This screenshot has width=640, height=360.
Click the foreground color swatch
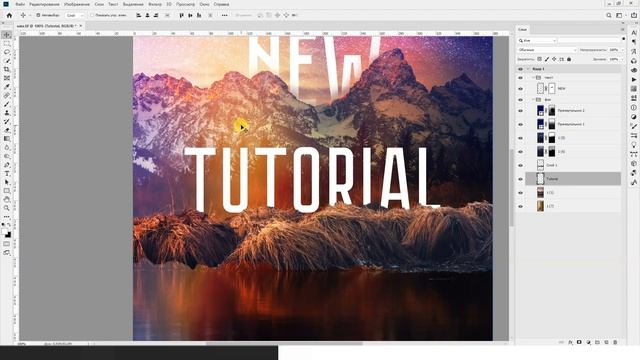coord(4,231)
